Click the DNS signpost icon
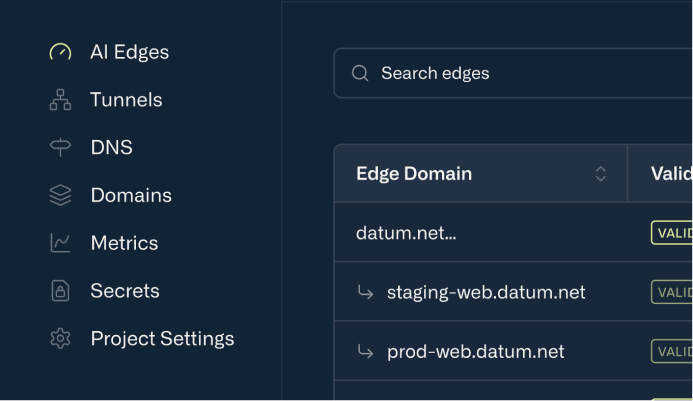Image resolution: width=693 pixels, height=401 pixels. click(60, 147)
